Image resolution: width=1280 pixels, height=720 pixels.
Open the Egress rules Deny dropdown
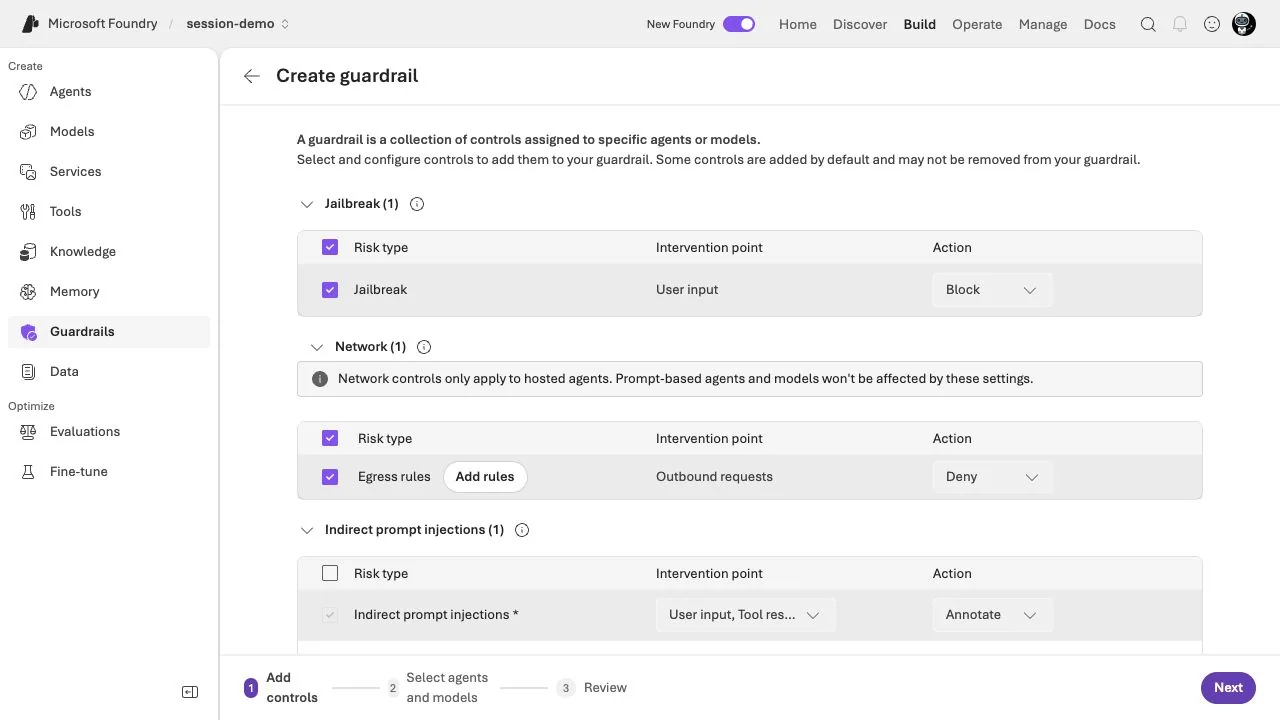992,477
